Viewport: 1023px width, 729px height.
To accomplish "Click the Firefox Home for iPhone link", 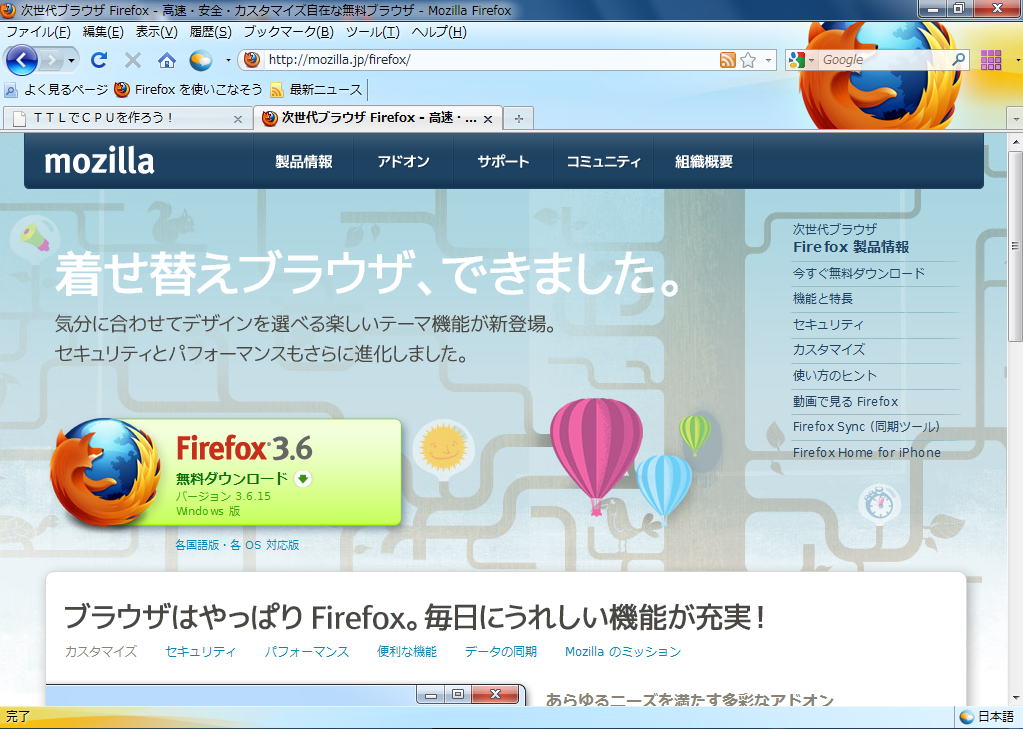I will coord(866,452).
